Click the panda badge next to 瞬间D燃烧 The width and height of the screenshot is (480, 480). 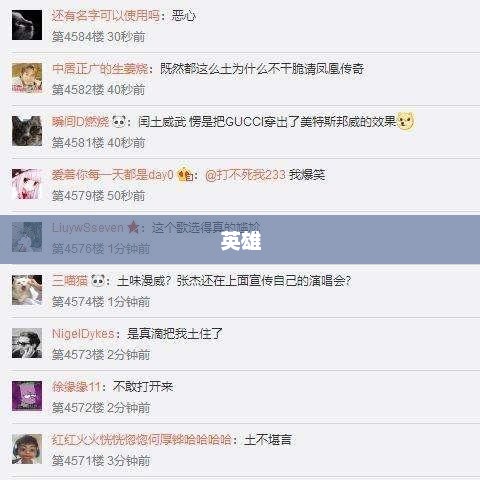click(119, 122)
